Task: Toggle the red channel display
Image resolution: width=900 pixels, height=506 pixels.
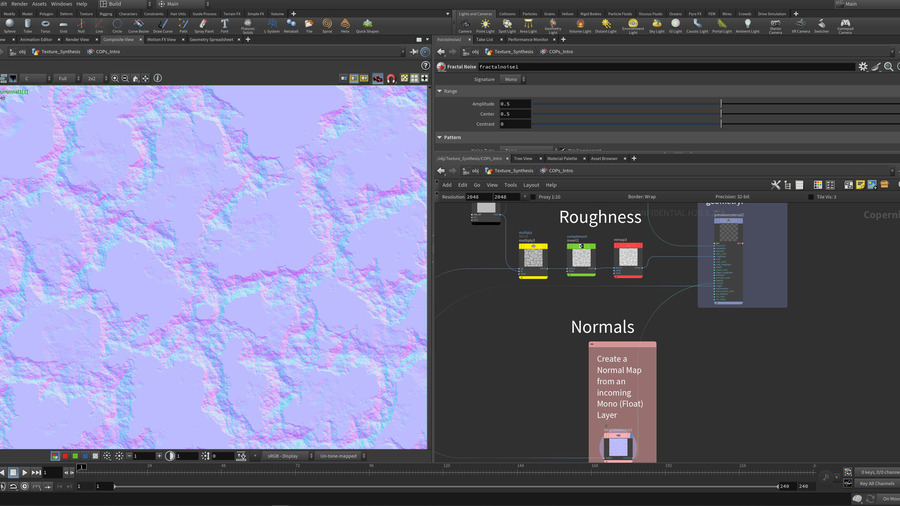Action: point(65,456)
